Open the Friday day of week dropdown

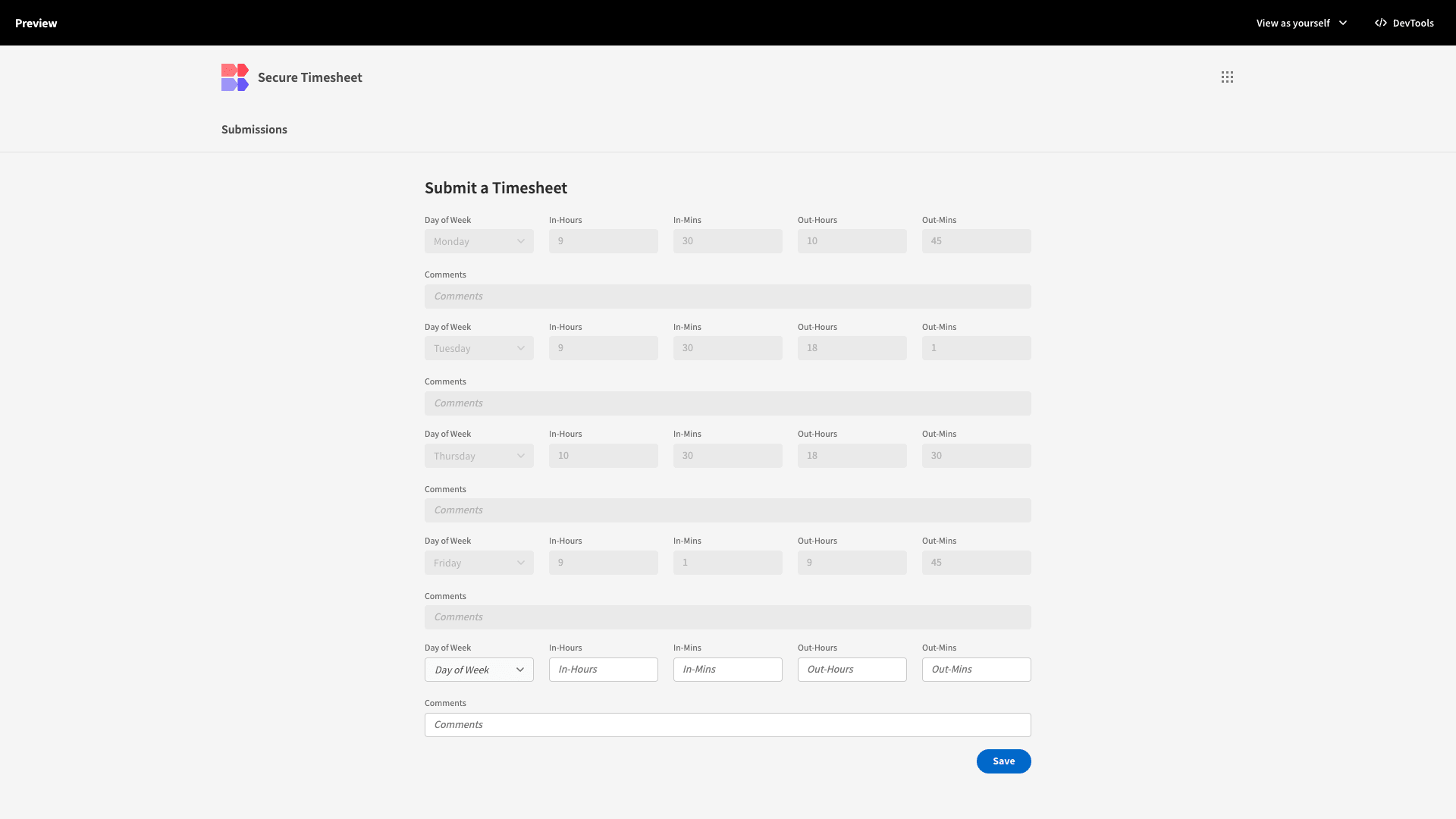(x=479, y=563)
